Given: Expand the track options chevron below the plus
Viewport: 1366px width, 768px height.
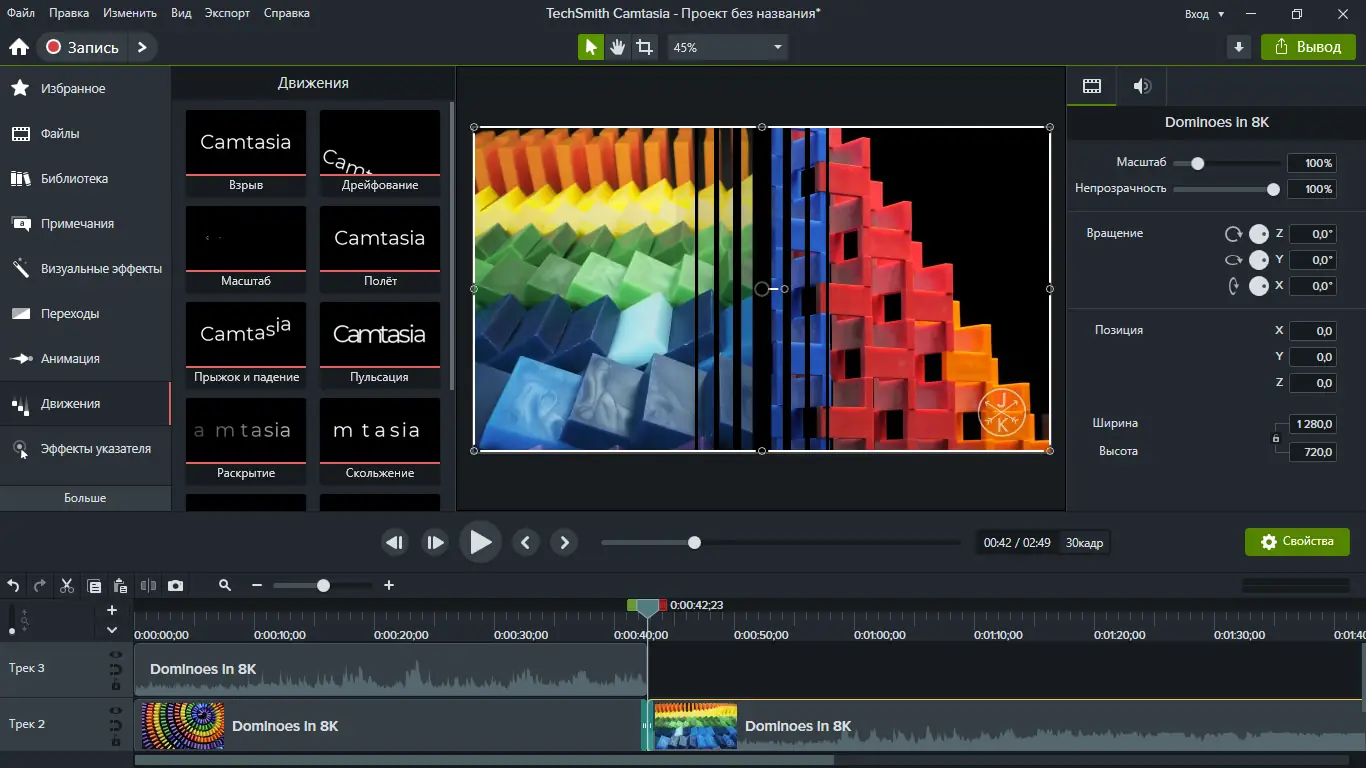Looking at the screenshot, I should click(112, 630).
